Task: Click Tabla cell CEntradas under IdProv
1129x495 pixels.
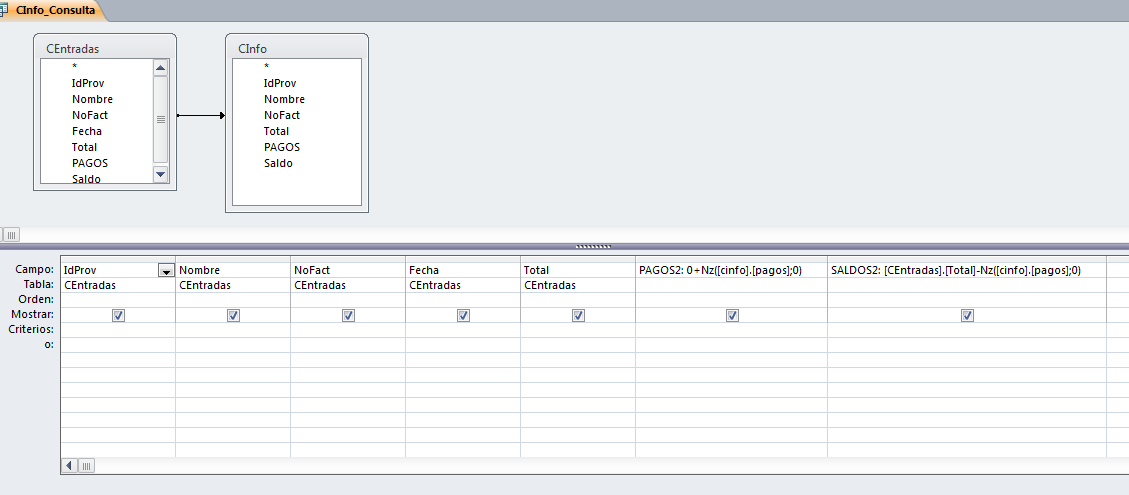Action: (118, 285)
